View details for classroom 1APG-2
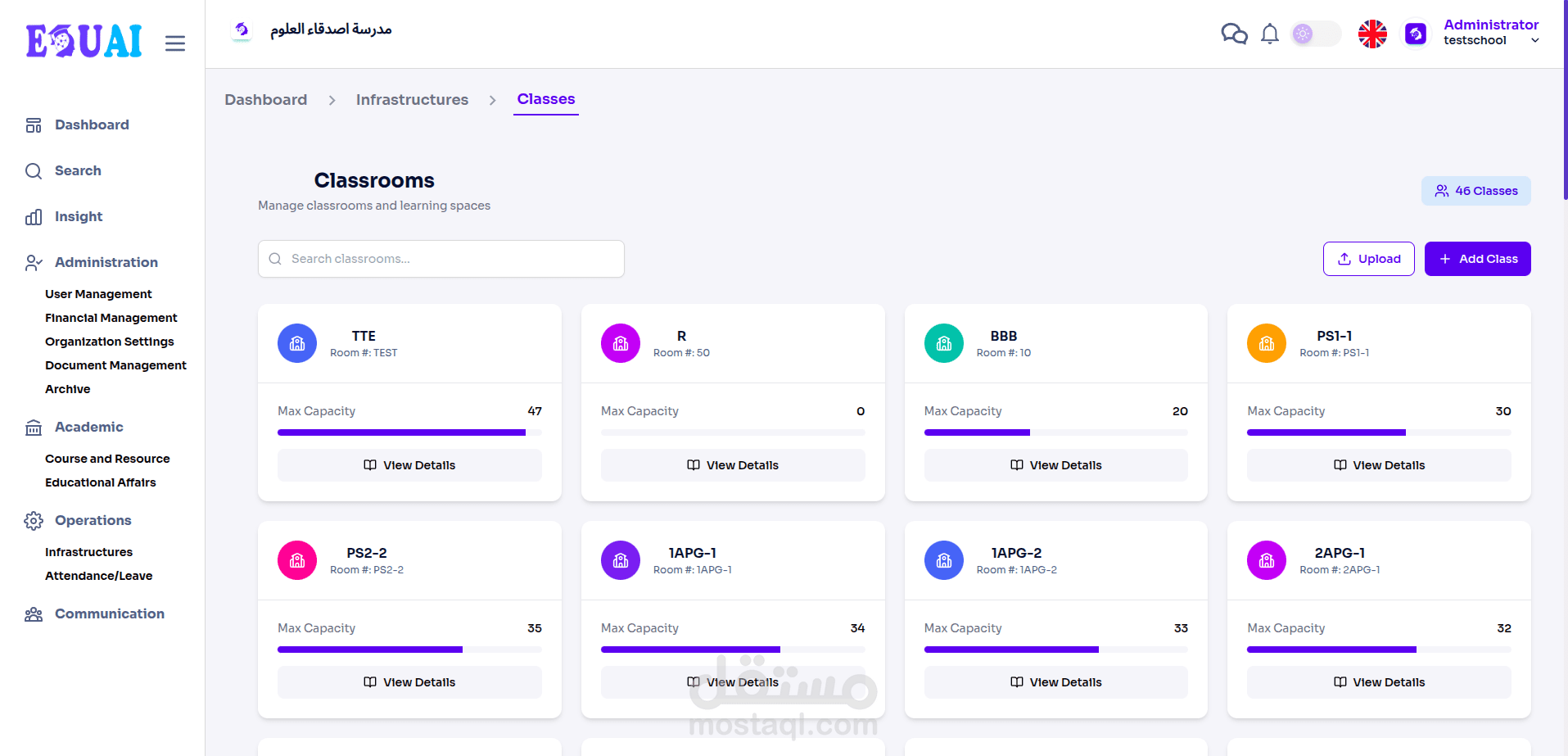The image size is (1568, 756). (x=1055, y=682)
